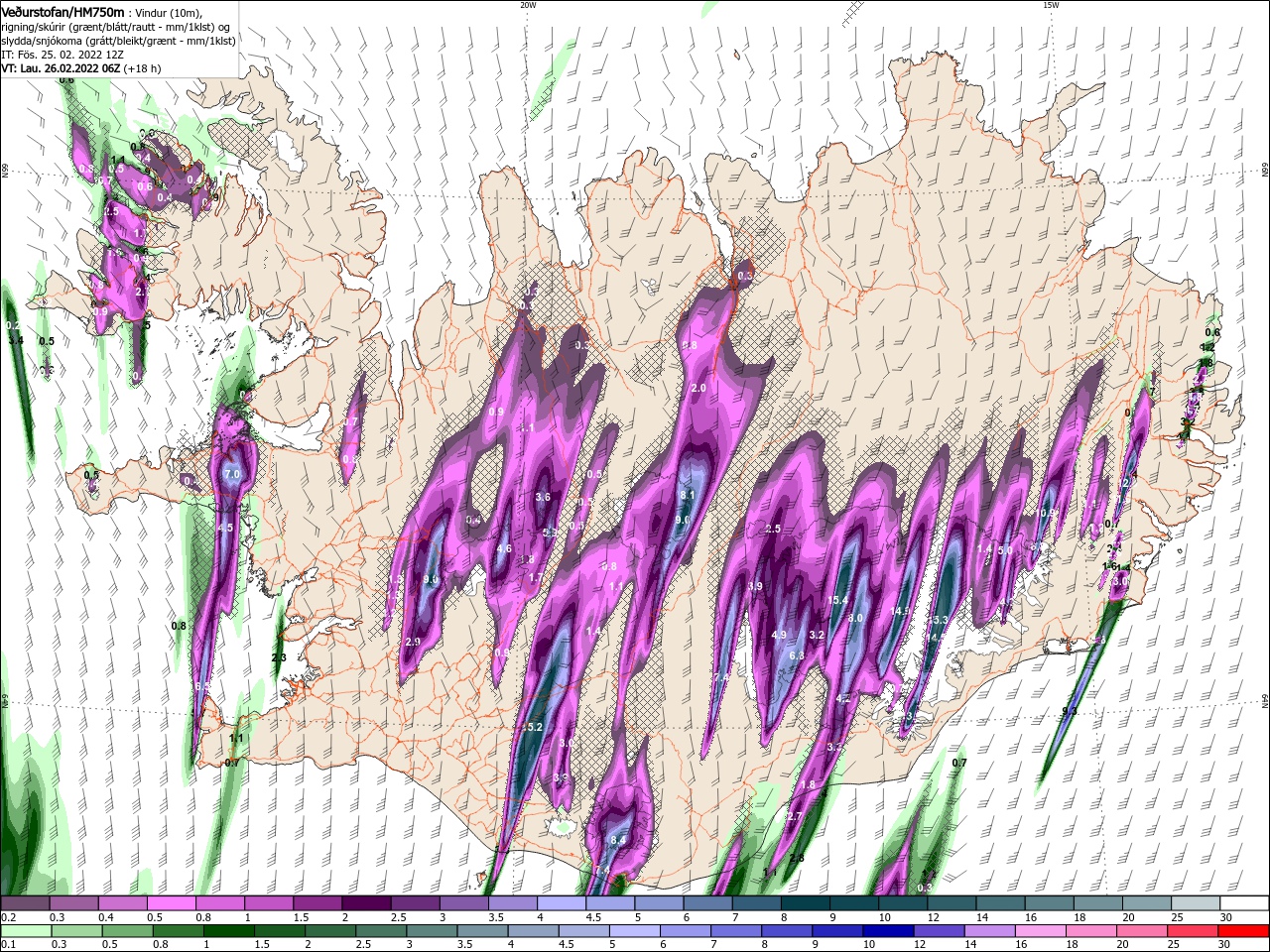
Task: Click the 5.2 precipitation value on the map
Action: [x=535, y=727]
